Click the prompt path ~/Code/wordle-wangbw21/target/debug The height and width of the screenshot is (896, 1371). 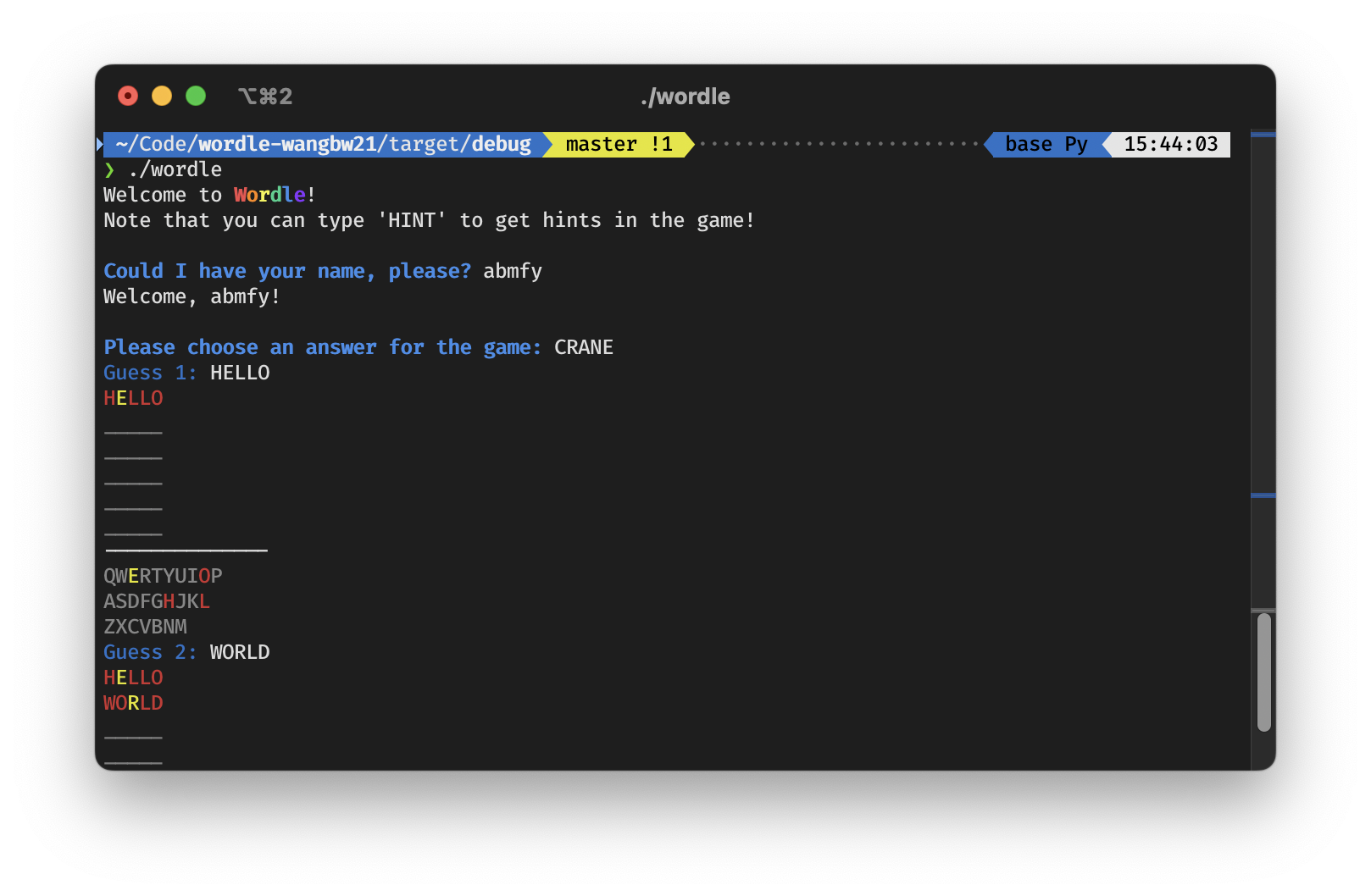(324, 144)
